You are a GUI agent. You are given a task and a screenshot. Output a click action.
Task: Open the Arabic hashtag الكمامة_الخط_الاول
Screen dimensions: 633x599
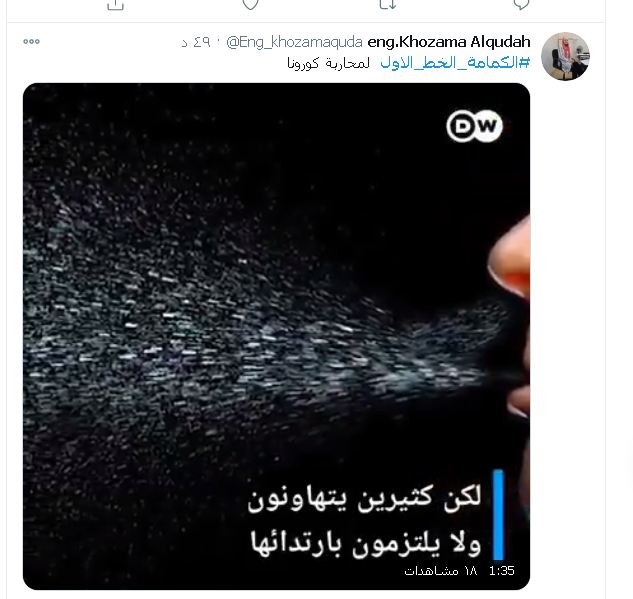pyautogui.click(x=455, y=63)
